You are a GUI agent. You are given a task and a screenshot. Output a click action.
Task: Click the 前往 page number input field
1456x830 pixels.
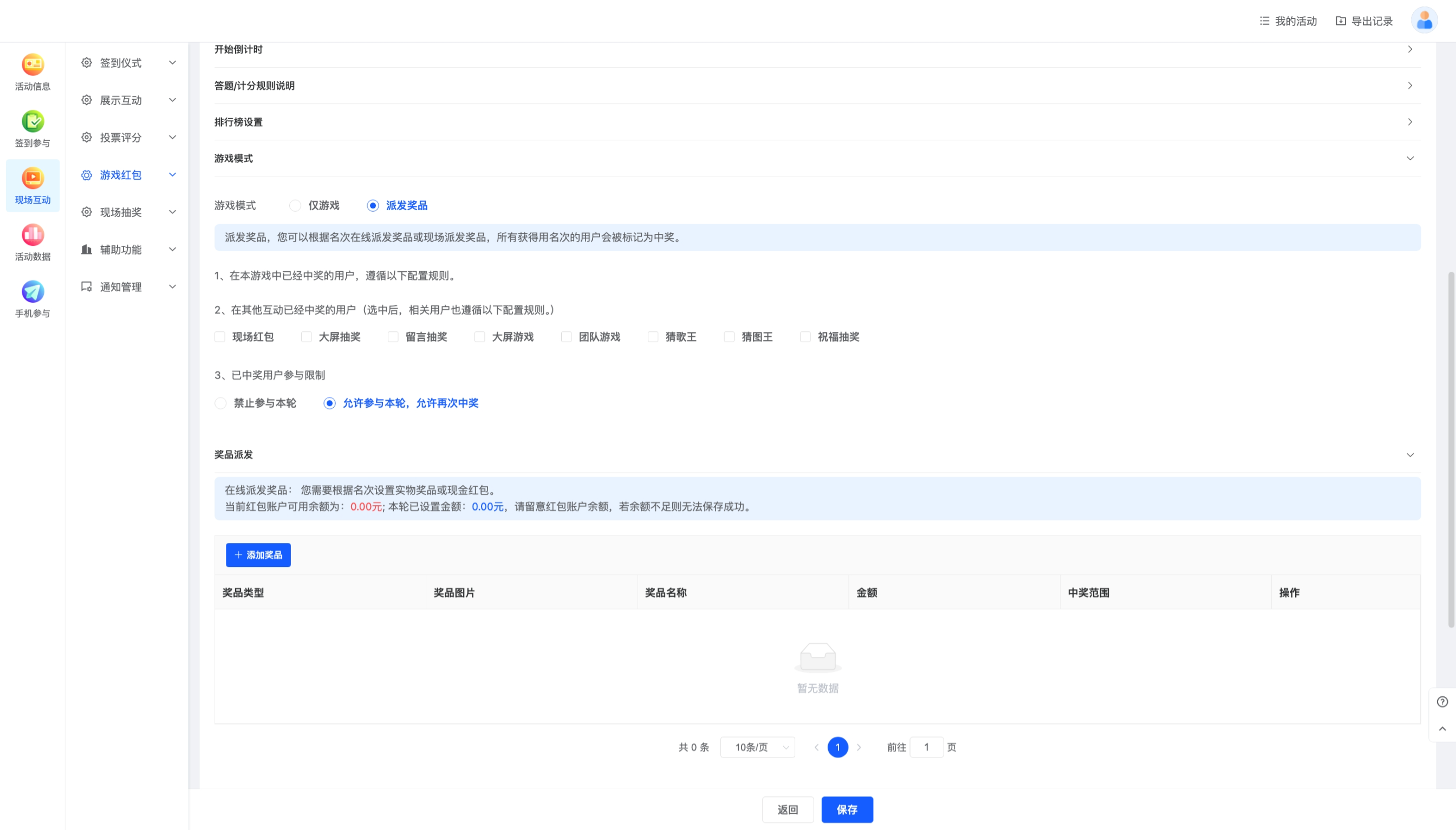(926, 747)
